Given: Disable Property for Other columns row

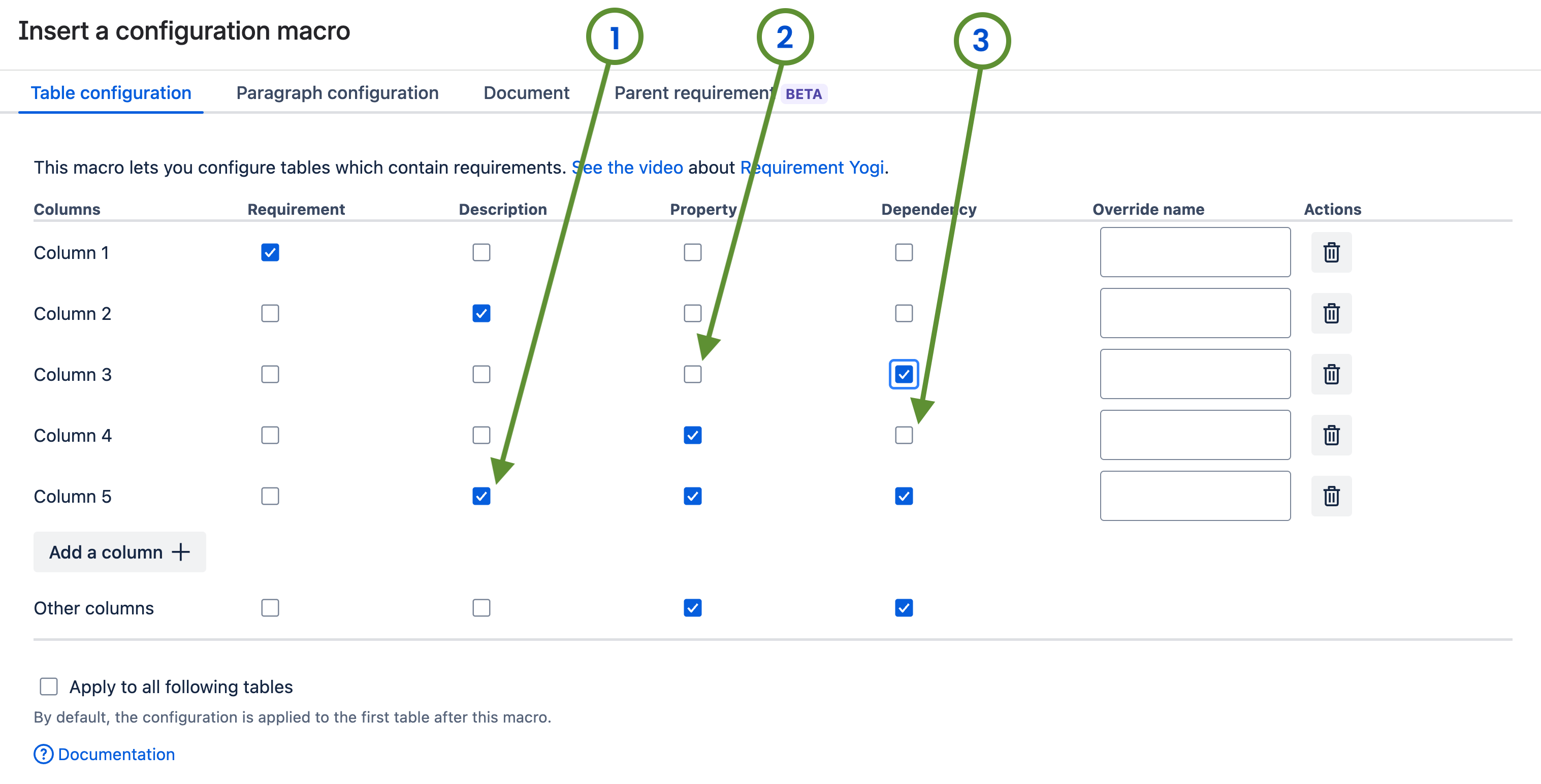Looking at the screenshot, I should (x=692, y=608).
